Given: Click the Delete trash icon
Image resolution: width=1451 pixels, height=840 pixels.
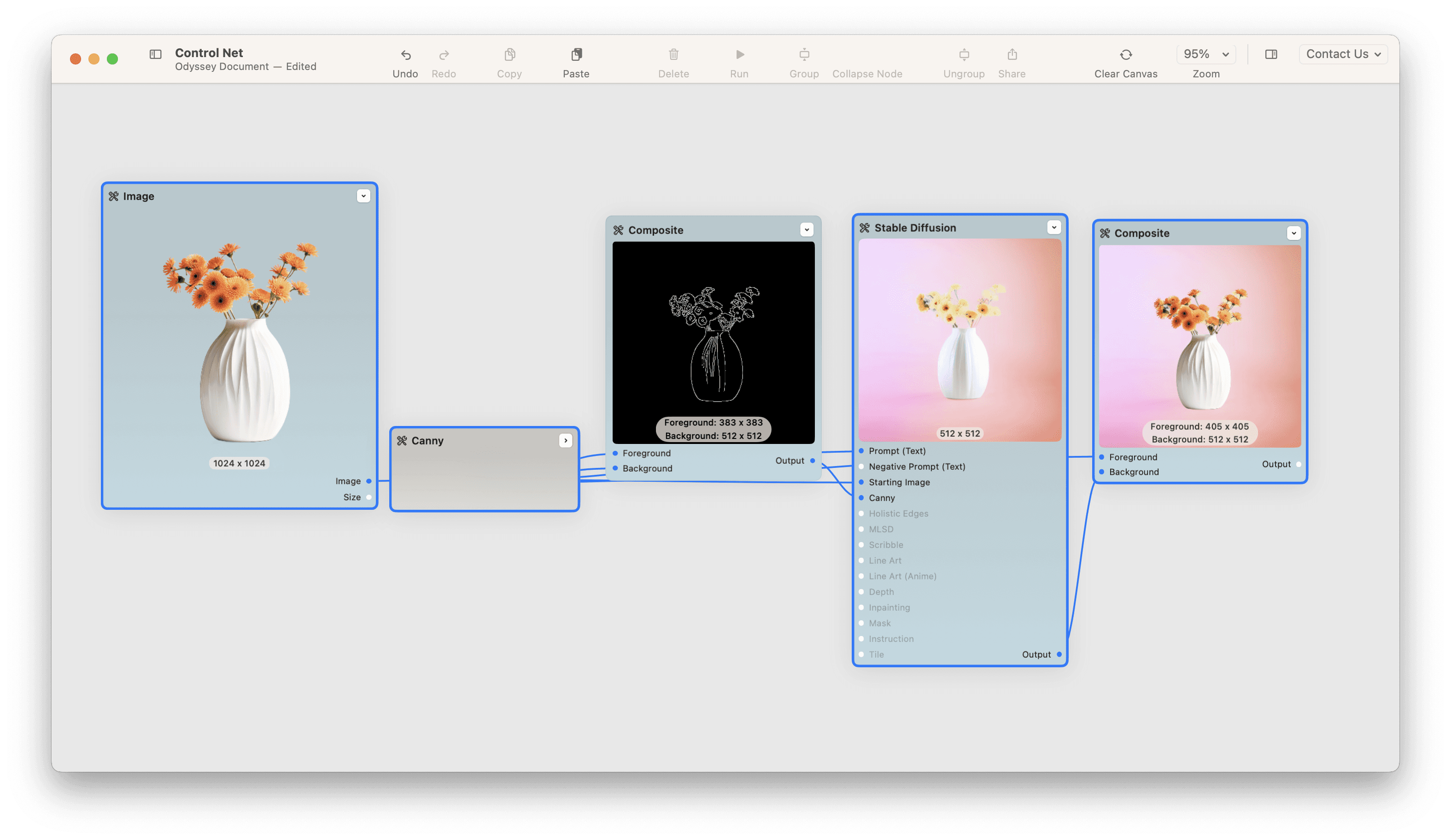Looking at the screenshot, I should 673,55.
